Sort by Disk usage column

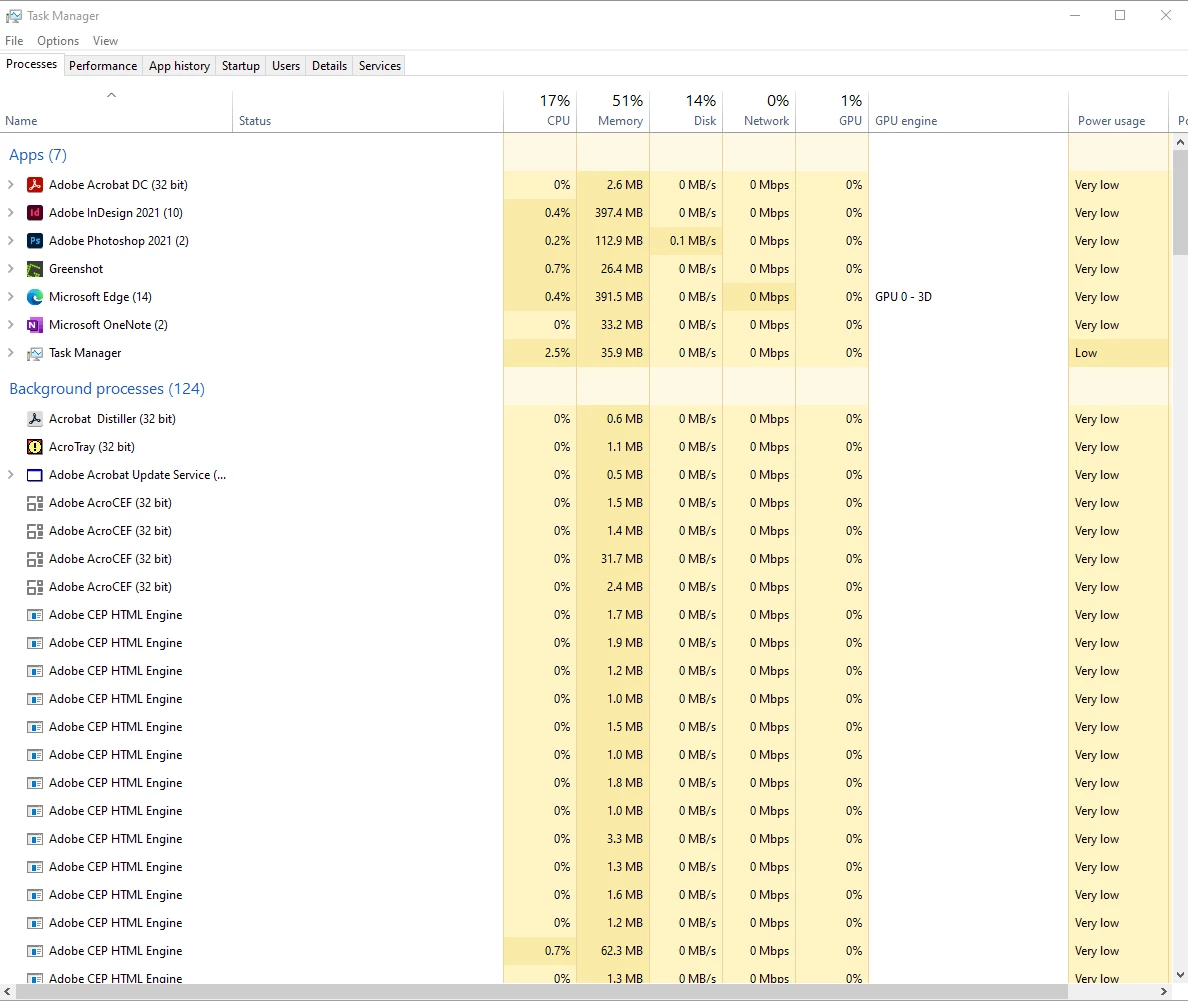[686, 112]
